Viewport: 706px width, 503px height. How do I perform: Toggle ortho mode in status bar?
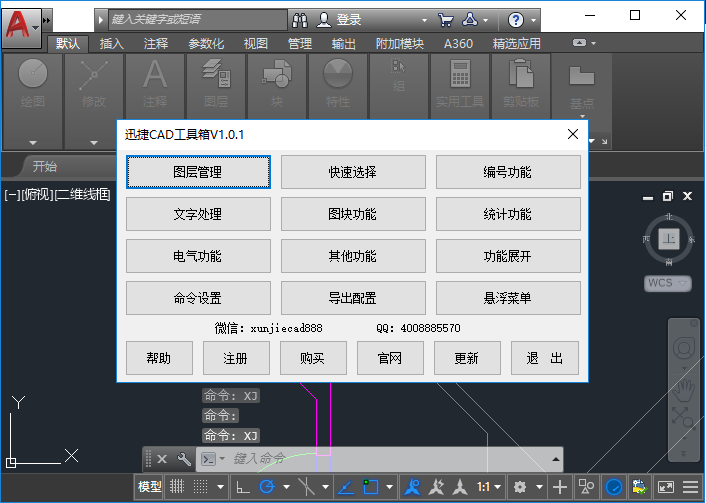[243, 487]
